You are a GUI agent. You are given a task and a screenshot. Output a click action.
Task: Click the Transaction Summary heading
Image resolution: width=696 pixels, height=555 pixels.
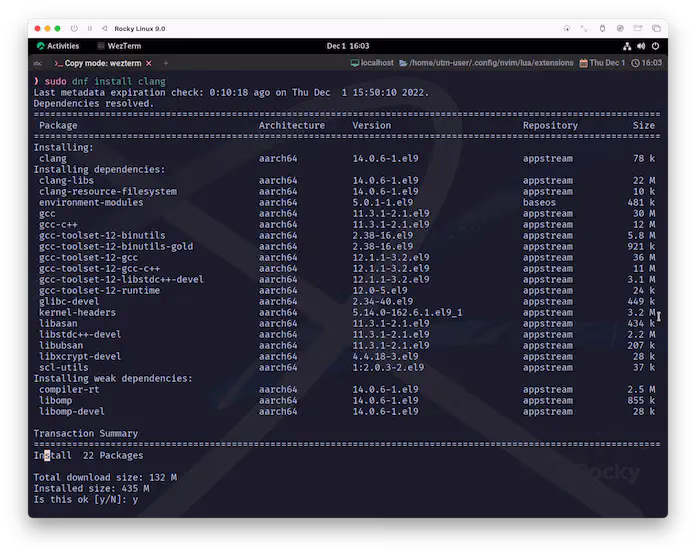[86, 433]
